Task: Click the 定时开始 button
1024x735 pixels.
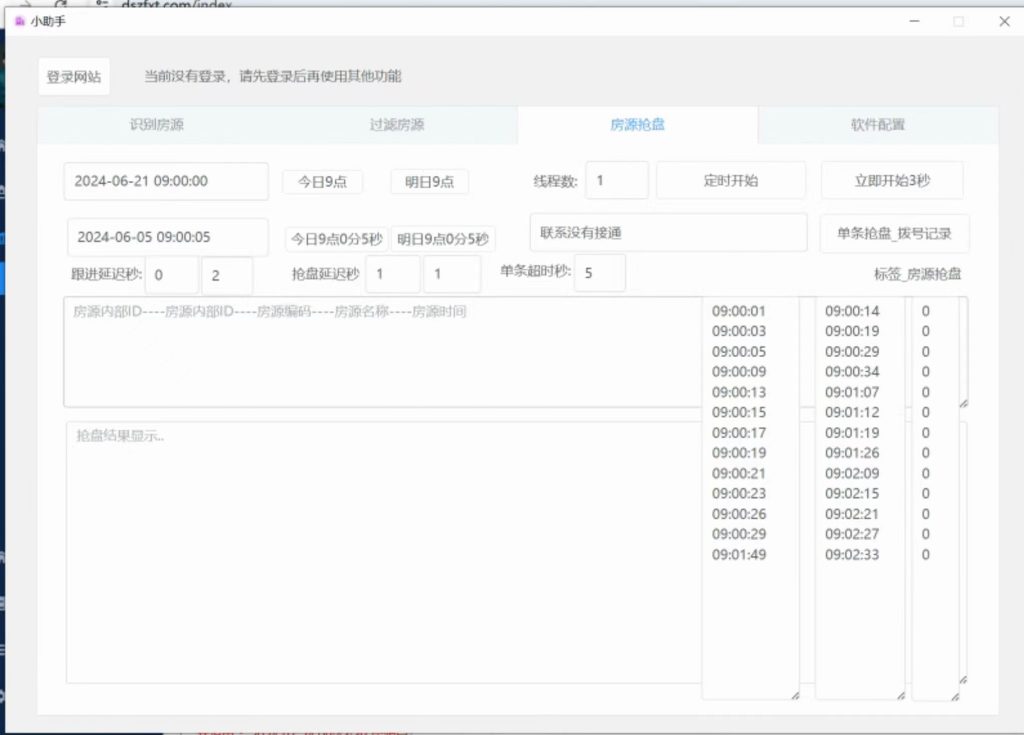Action: (730, 181)
